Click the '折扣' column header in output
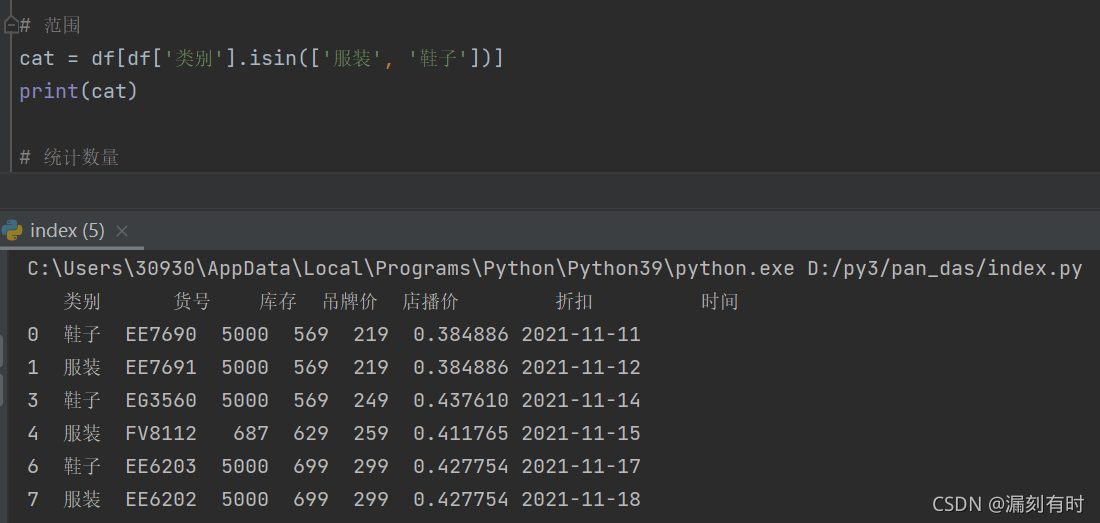 coord(574,302)
